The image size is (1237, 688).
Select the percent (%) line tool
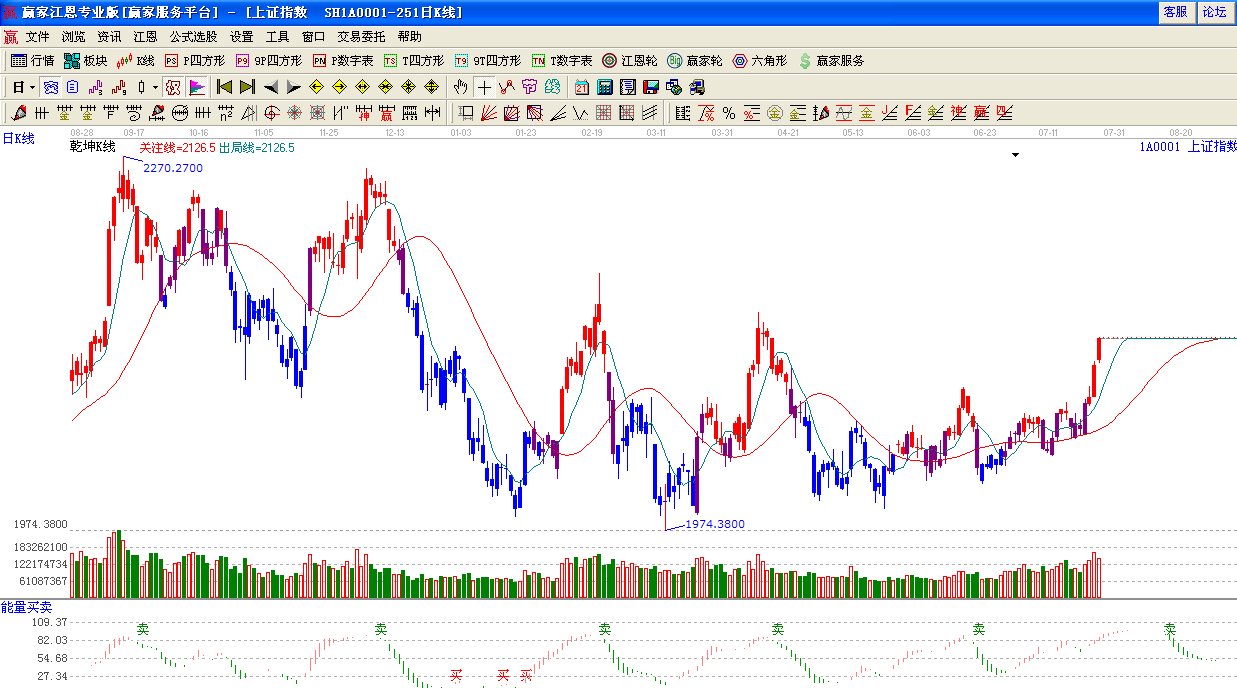[729, 113]
